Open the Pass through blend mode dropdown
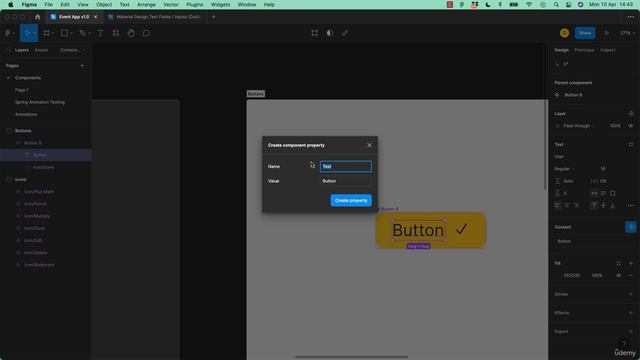The height and width of the screenshot is (360, 640). point(579,126)
